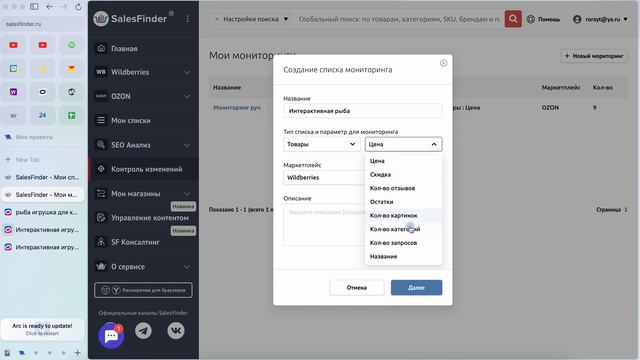Image resolution: width=640 pixels, height=360 pixels.
Task: Open Мониторинг руч list link
Action: click(237, 108)
